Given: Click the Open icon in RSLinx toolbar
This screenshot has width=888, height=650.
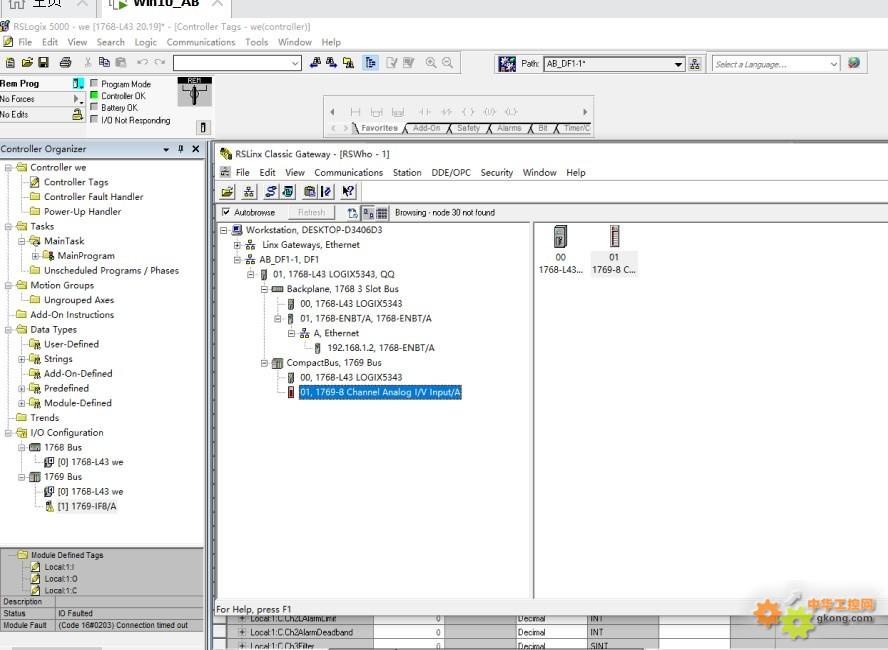Looking at the screenshot, I should 228,192.
